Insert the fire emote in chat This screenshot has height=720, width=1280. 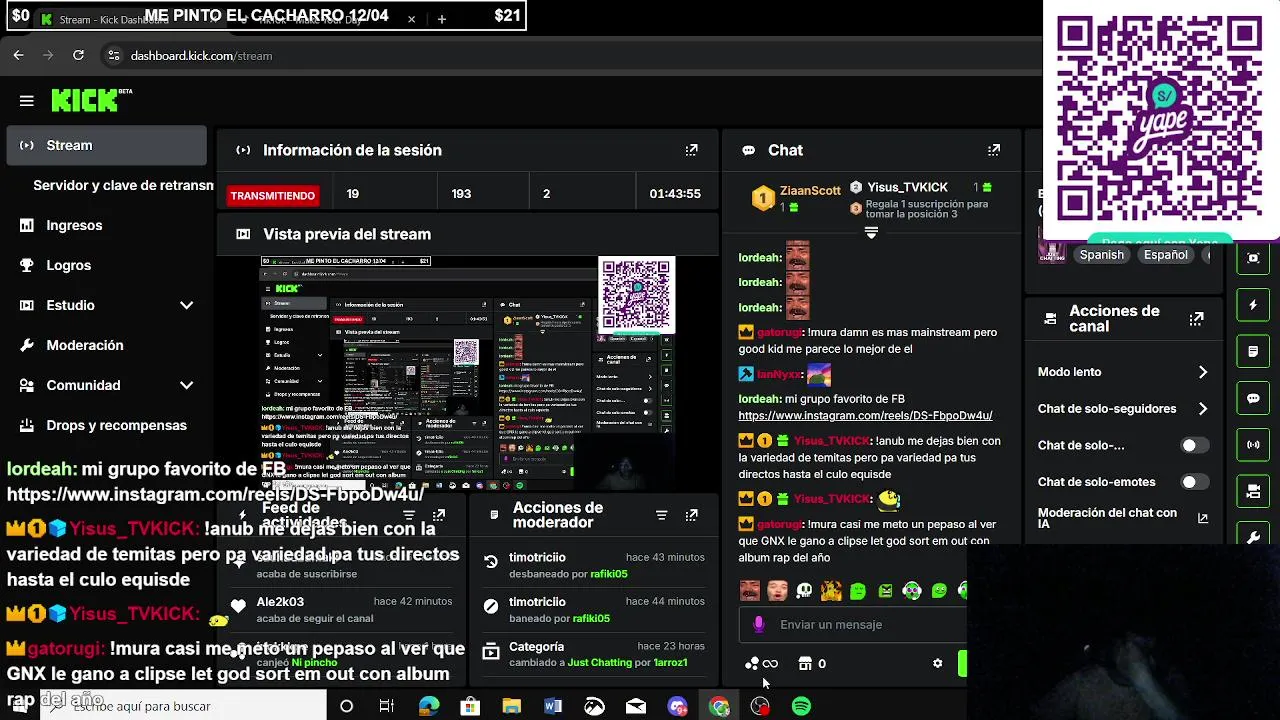click(x=831, y=591)
